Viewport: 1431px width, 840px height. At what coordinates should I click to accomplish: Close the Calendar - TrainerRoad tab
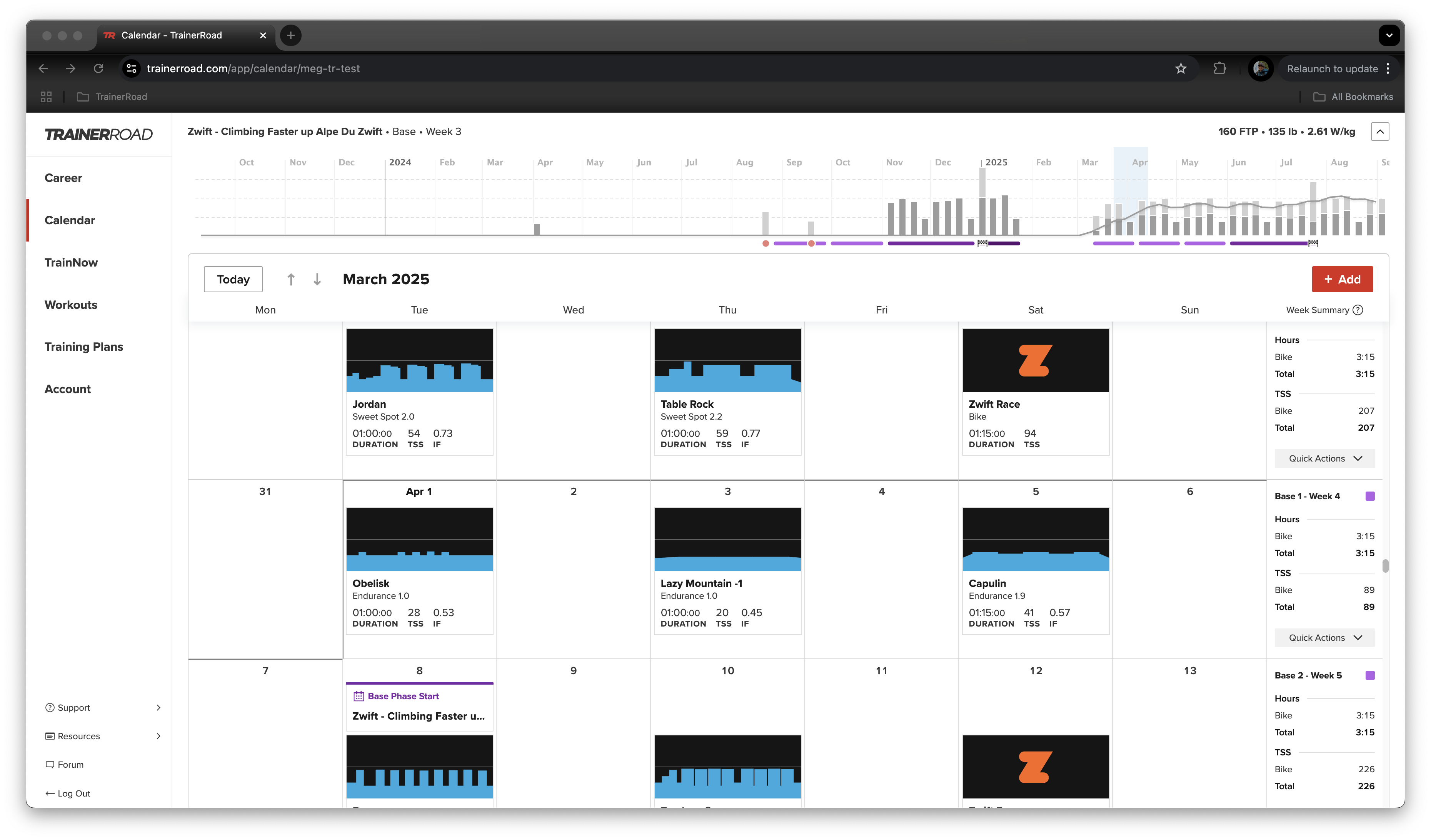pyautogui.click(x=263, y=35)
